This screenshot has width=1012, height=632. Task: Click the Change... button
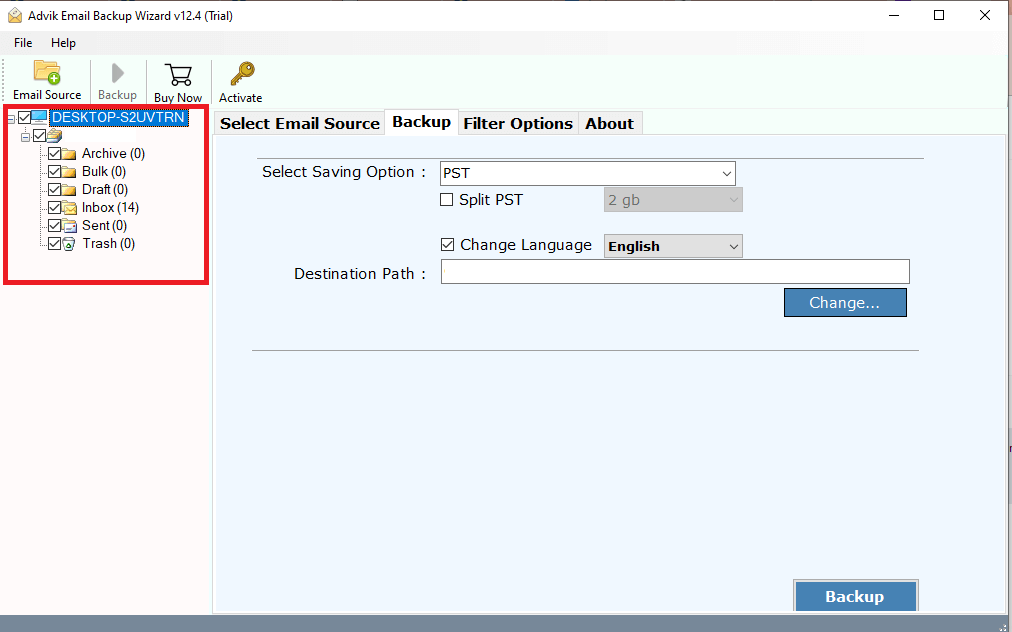pyautogui.click(x=845, y=303)
